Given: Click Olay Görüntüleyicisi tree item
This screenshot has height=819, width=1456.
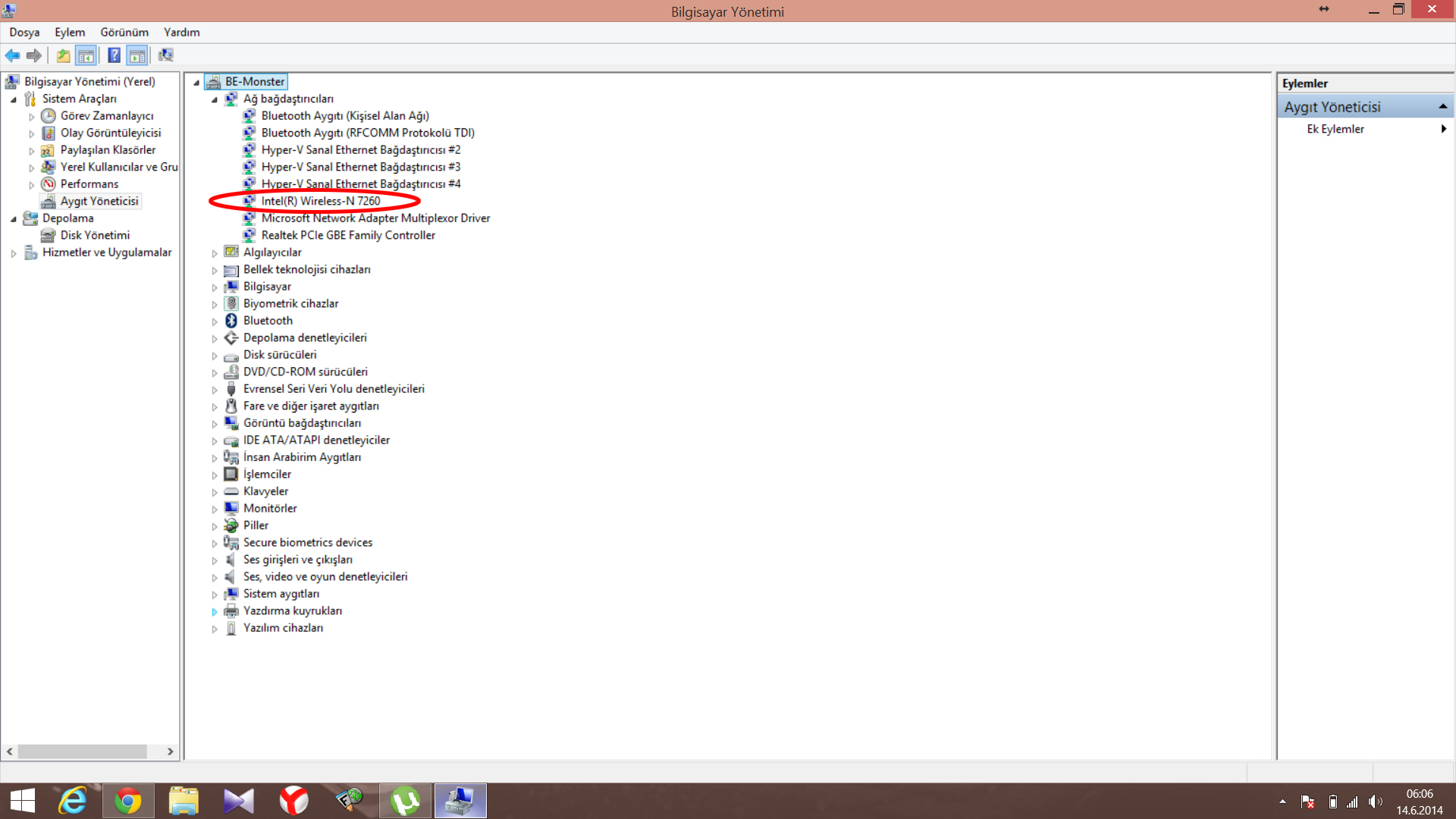Looking at the screenshot, I should click(x=110, y=133).
